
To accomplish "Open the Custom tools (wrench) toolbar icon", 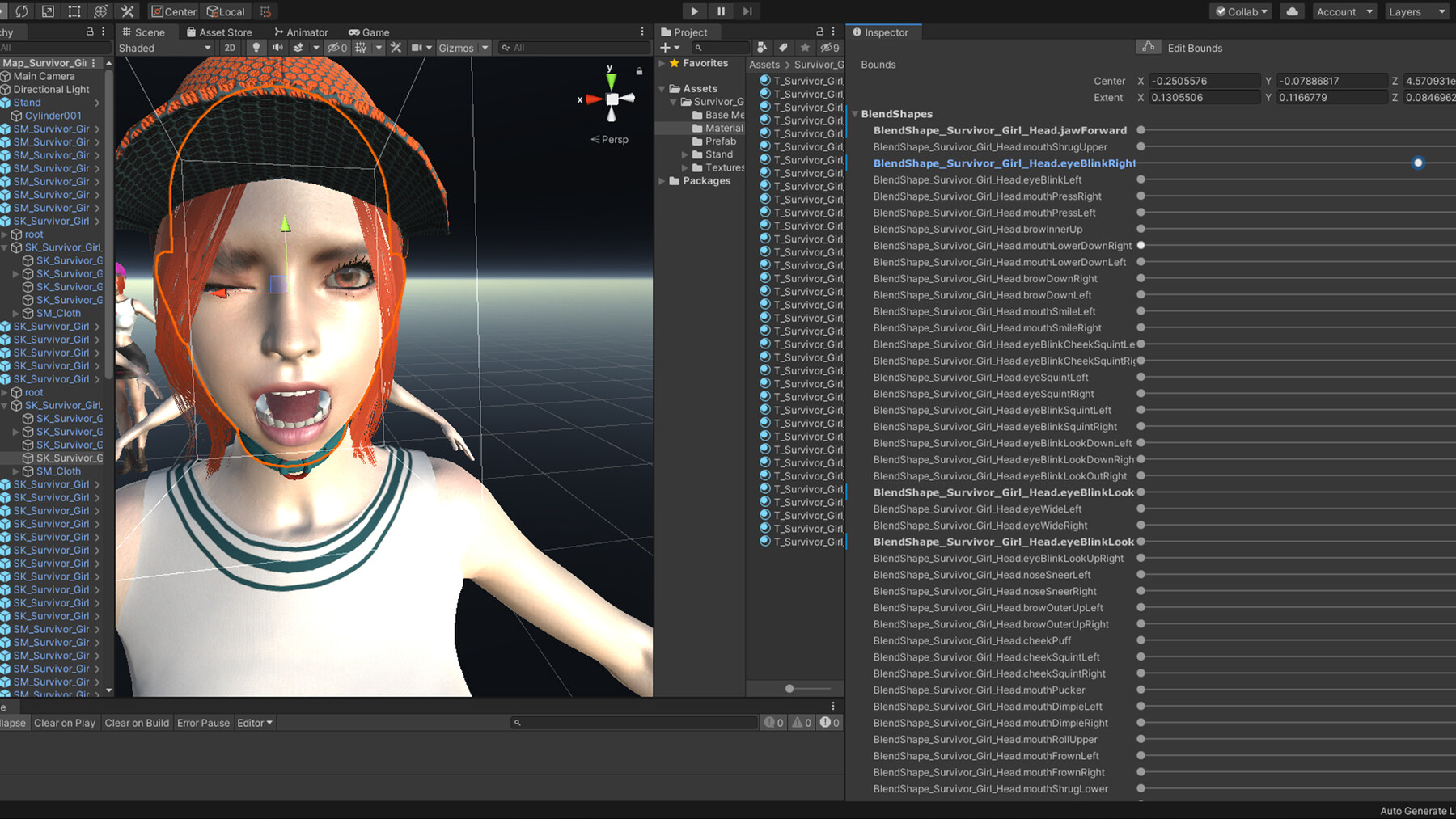I will pyautogui.click(x=128, y=11).
